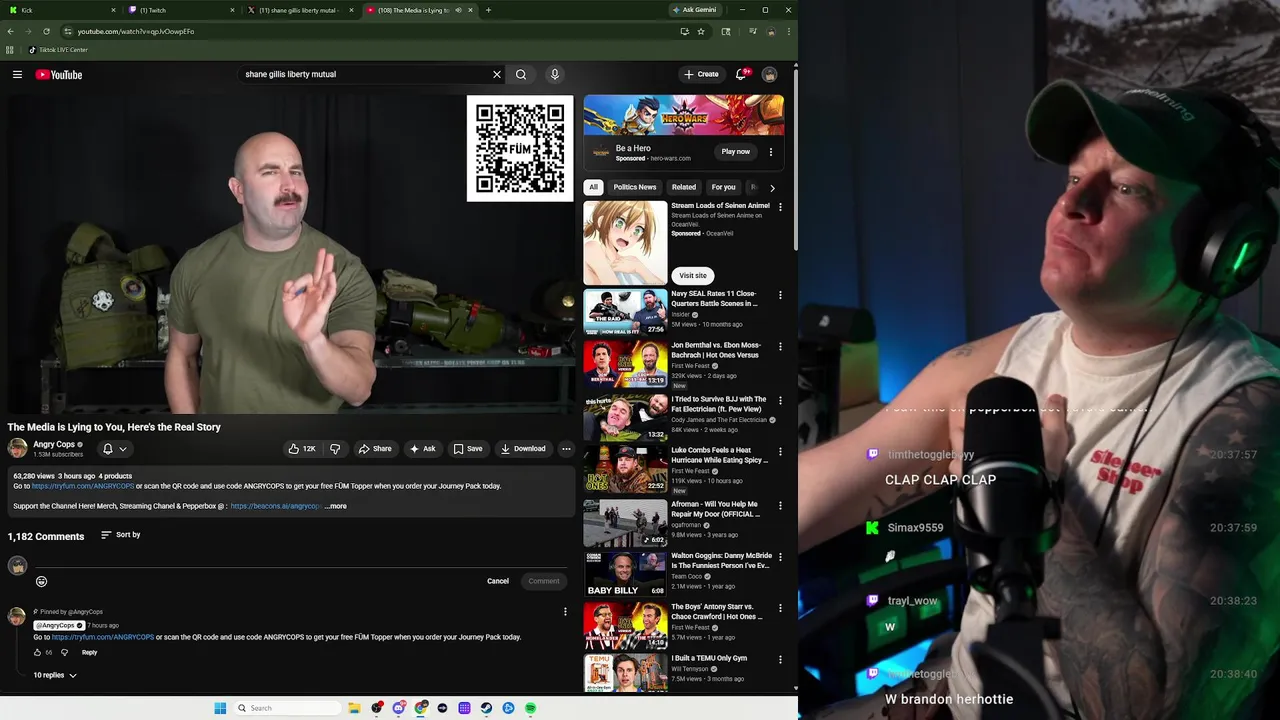Open the beacons.ai/angrycops link
Viewport: 1280px width, 720px height.
pos(276,506)
